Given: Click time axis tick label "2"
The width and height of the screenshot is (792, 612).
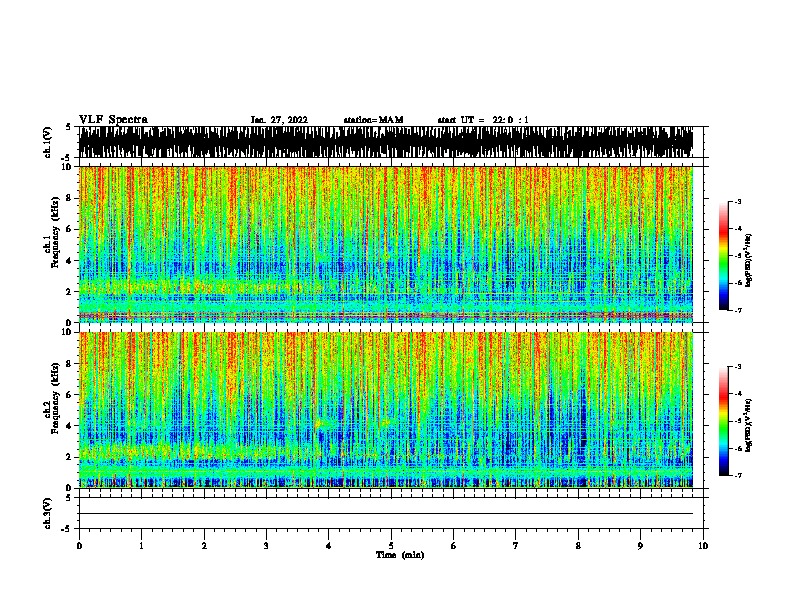Looking at the screenshot, I should [204, 545].
